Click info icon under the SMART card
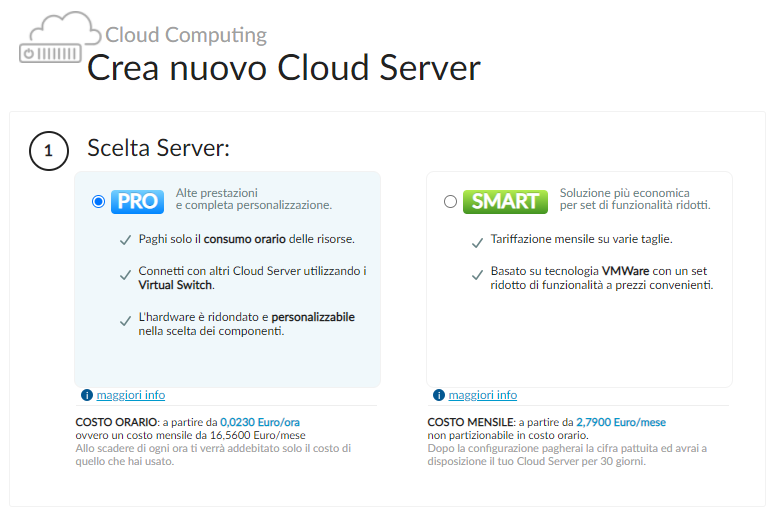The width and height of the screenshot is (776, 516). click(438, 395)
